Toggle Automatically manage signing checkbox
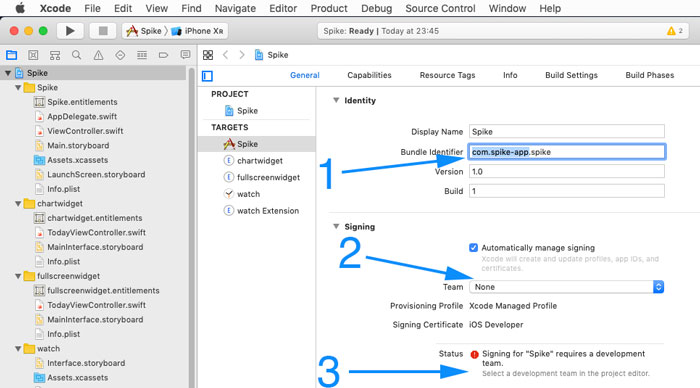 (473, 247)
